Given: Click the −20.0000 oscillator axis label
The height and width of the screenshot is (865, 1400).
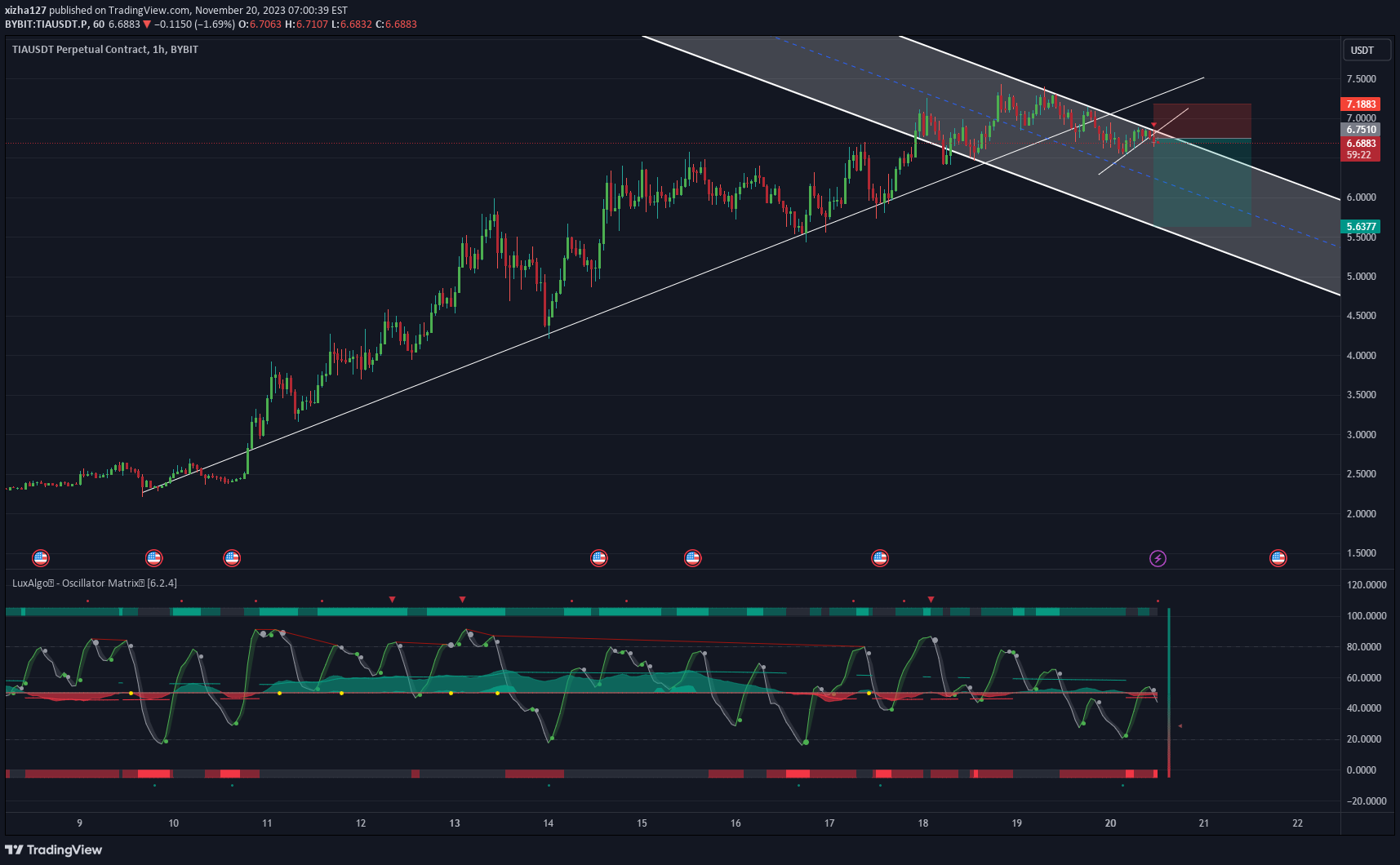Looking at the screenshot, I should (x=1365, y=801).
